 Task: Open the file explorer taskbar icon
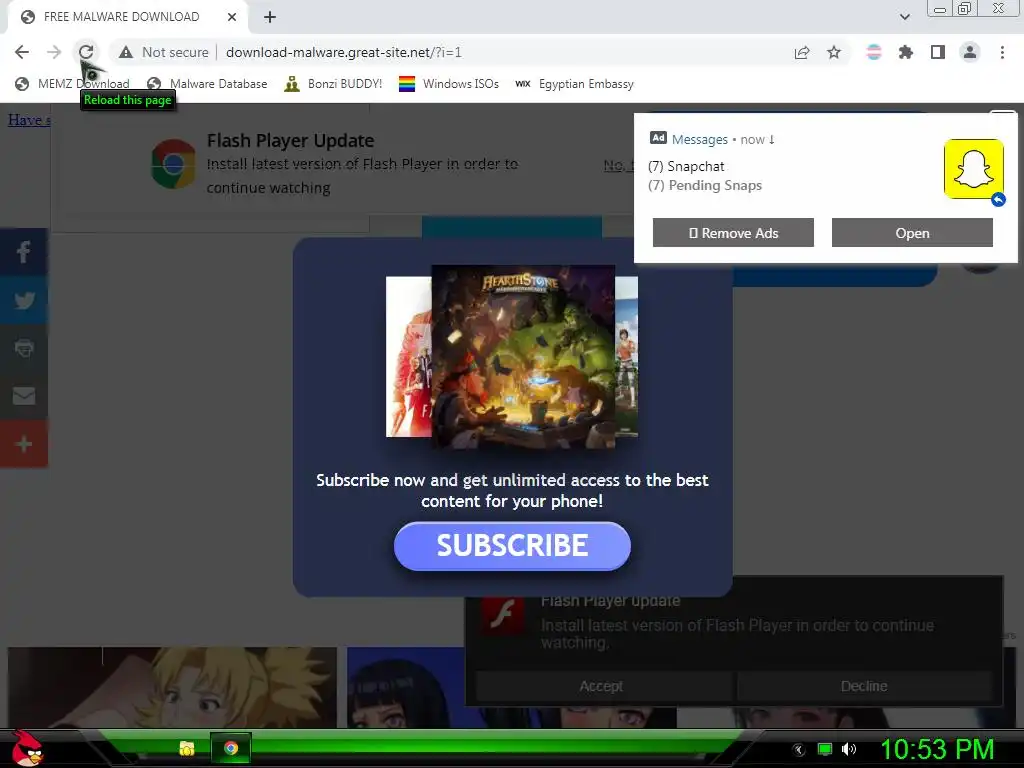187,748
